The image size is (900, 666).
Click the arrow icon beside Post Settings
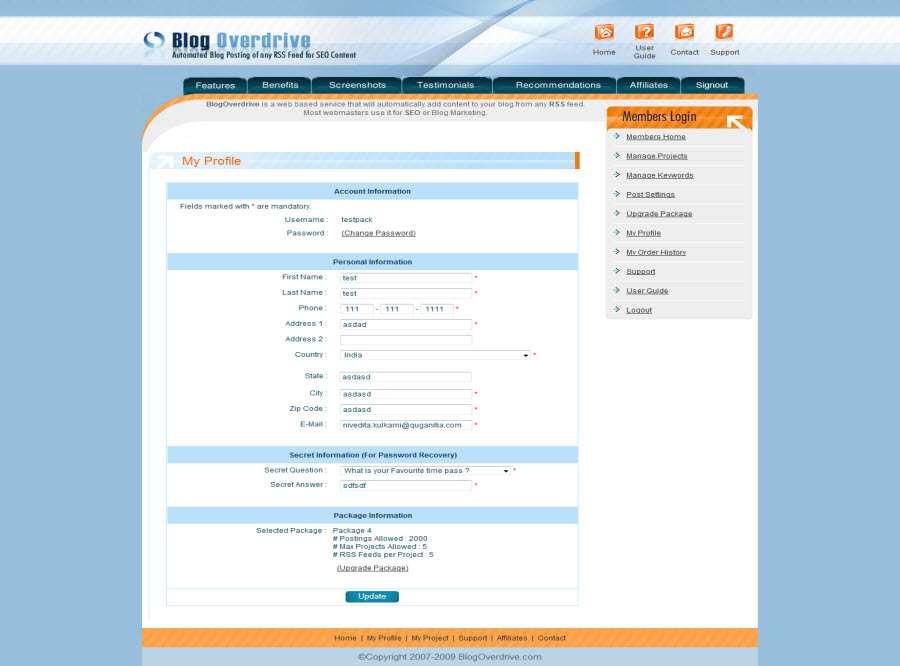(617, 194)
